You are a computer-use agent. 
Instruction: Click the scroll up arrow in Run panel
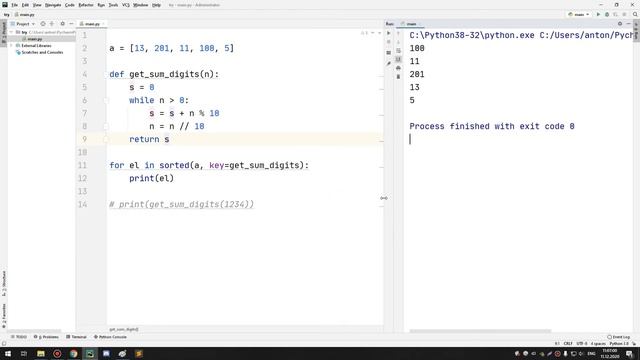point(398,33)
